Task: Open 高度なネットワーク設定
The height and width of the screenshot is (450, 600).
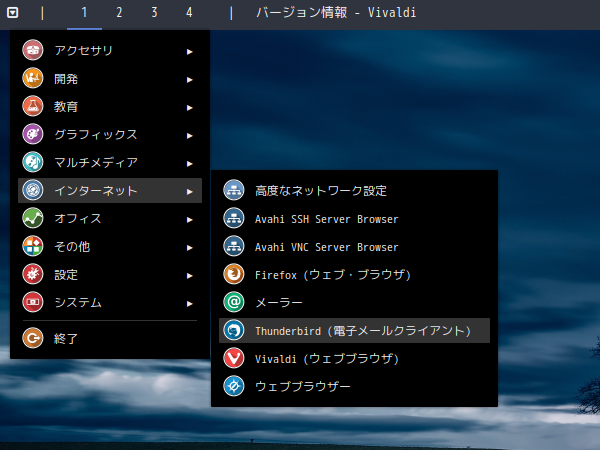Action: (x=354, y=190)
